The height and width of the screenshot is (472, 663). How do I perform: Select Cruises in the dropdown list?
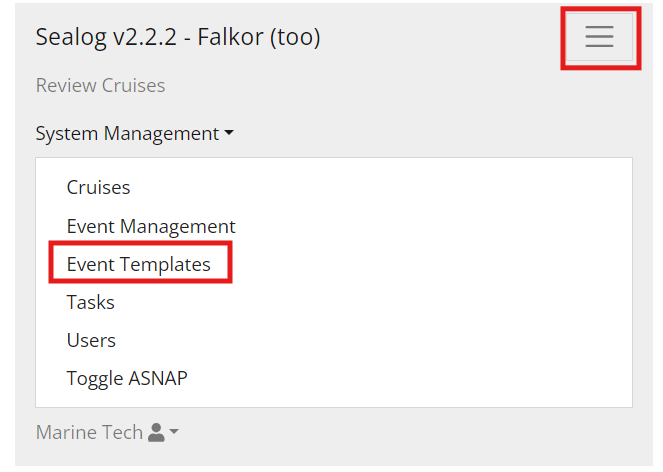click(x=98, y=187)
